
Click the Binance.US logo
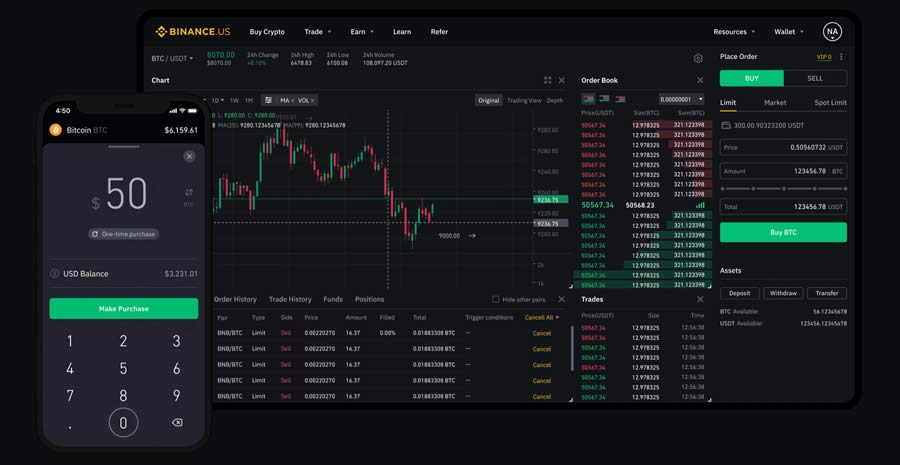pos(193,32)
